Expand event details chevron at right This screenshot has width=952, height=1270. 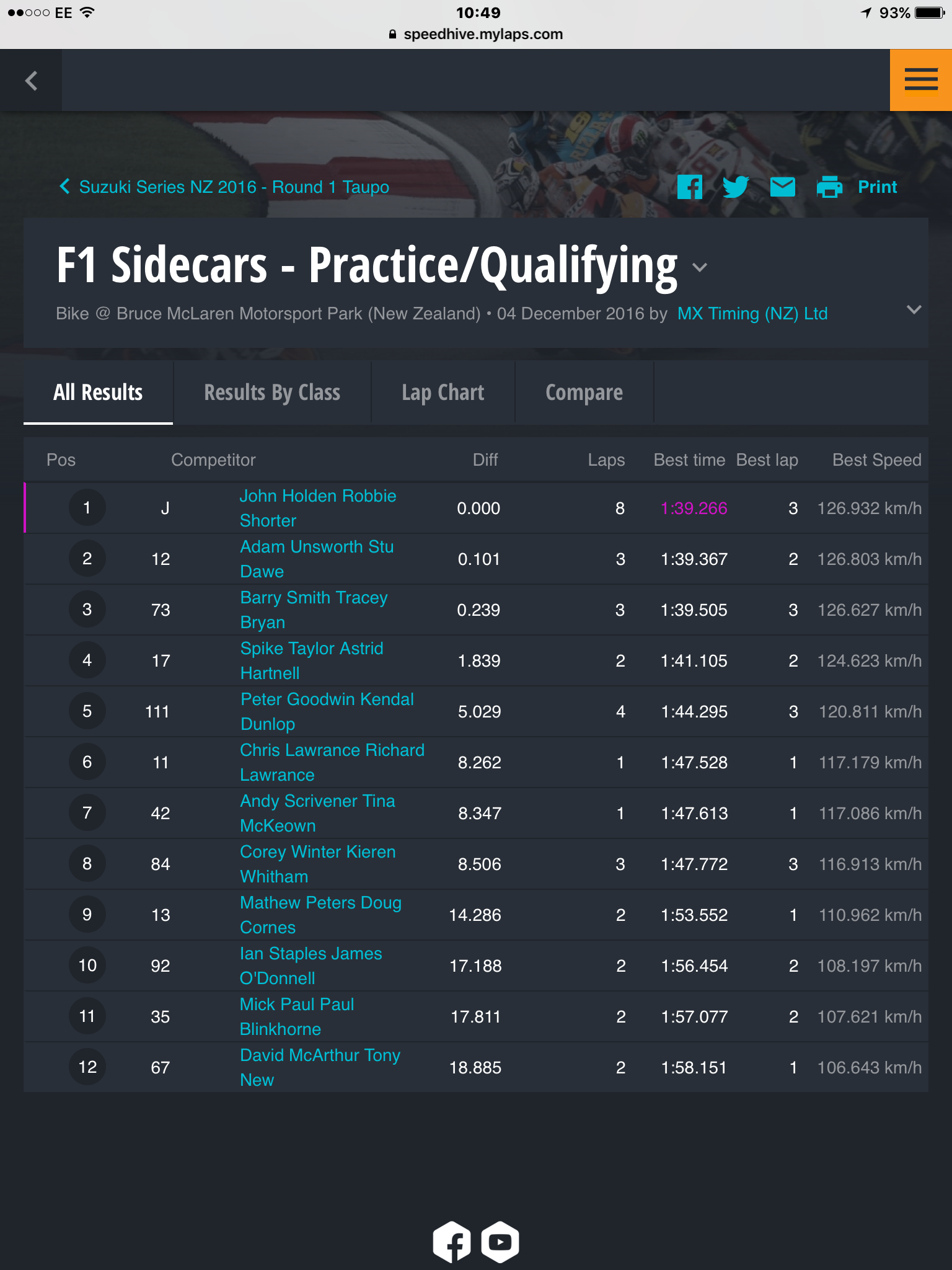pos(914,309)
